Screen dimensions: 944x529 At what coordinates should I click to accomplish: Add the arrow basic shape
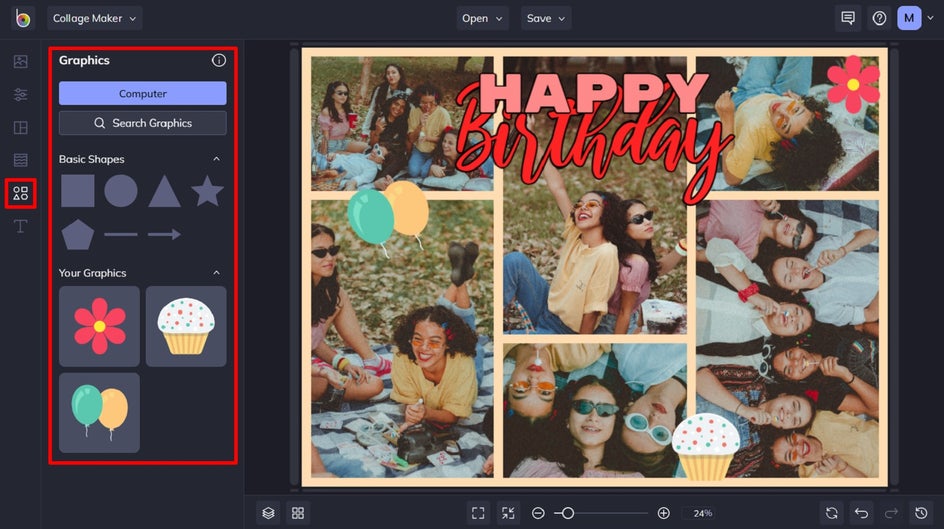click(x=164, y=234)
